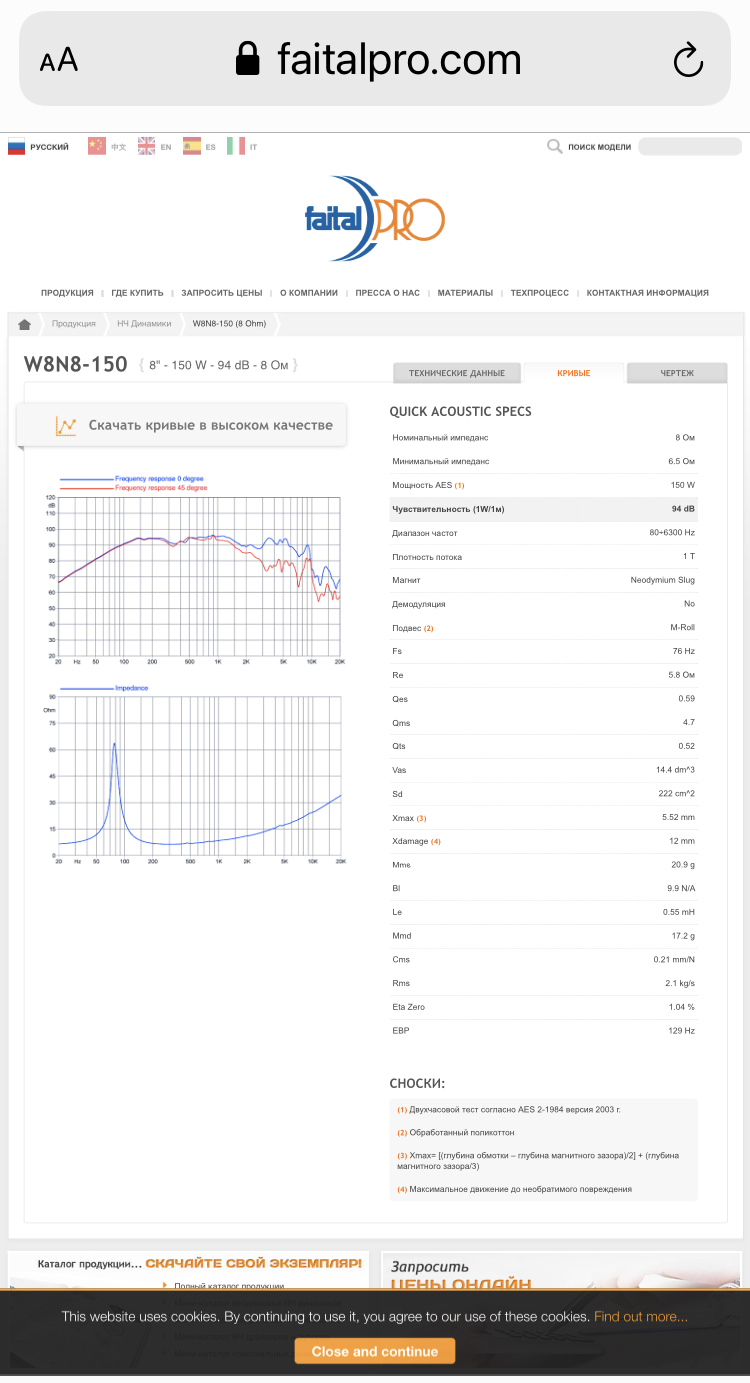Open the frequency response graph image
The height and width of the screenshot is (1383, 750).
pyautogui.click(x=198, y=570)
